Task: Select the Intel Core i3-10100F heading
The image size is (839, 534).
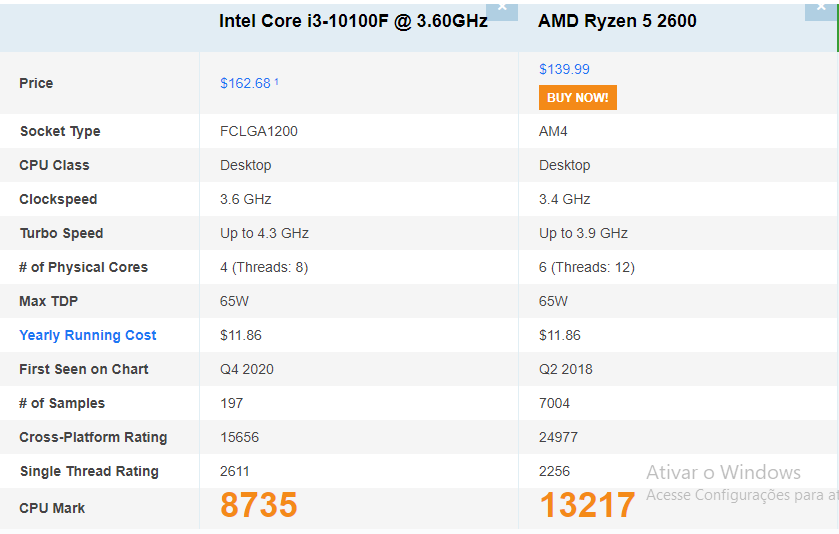Action: point(353,21)
